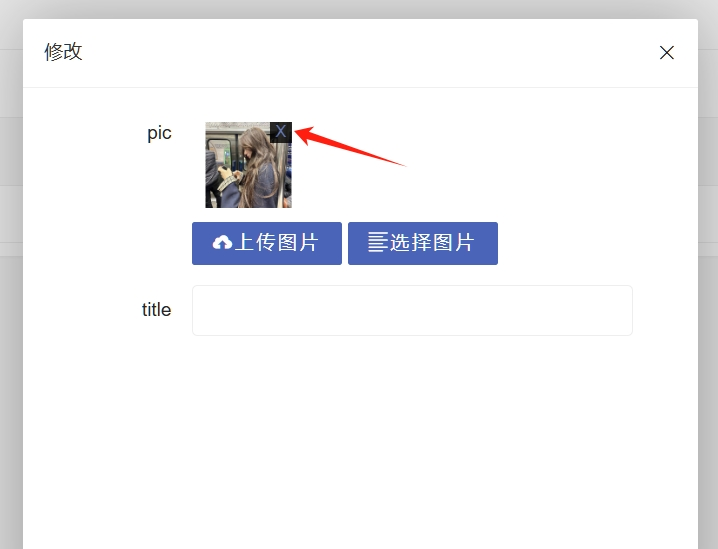The height and width of the screenshot is (549, 718).
Task: Click the list lines icon on 选择图片
Action: coord(378,242)
